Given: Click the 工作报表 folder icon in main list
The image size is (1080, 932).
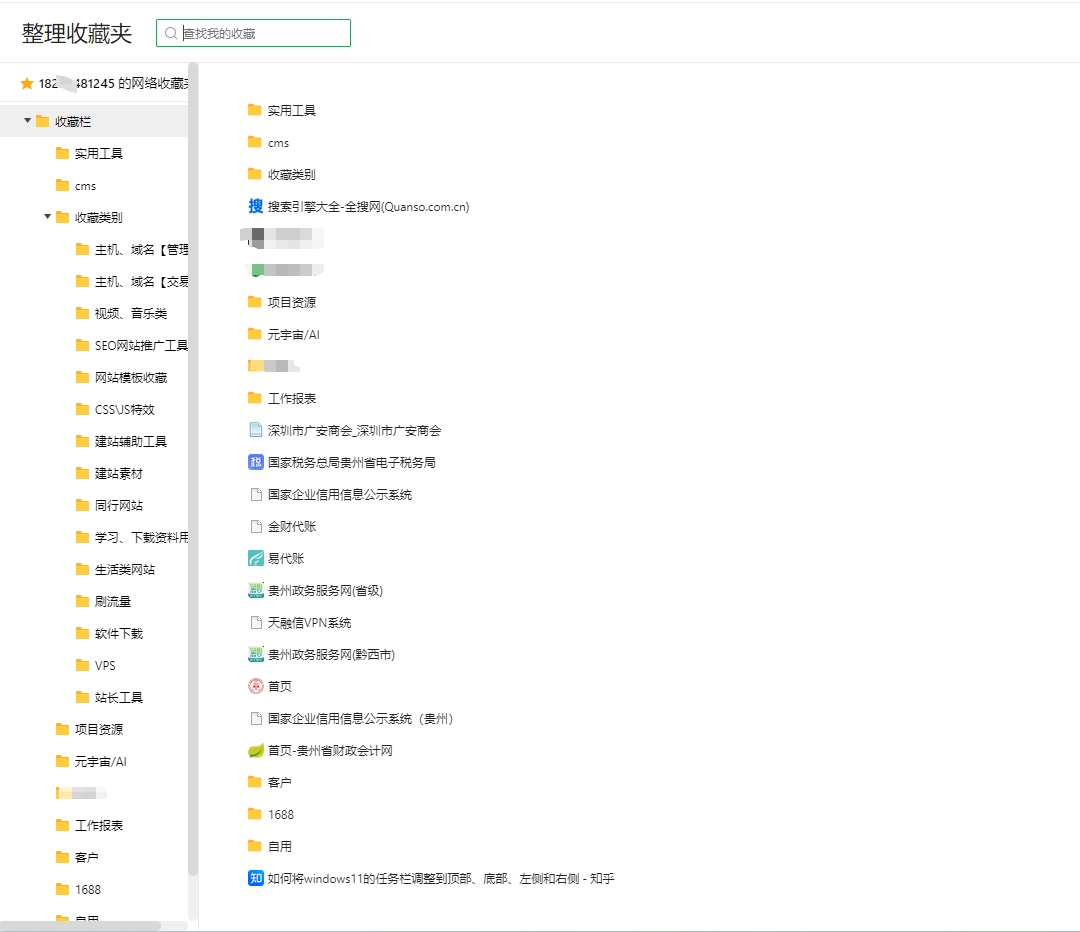Looking at the screenshot, I should pos(255,397).
